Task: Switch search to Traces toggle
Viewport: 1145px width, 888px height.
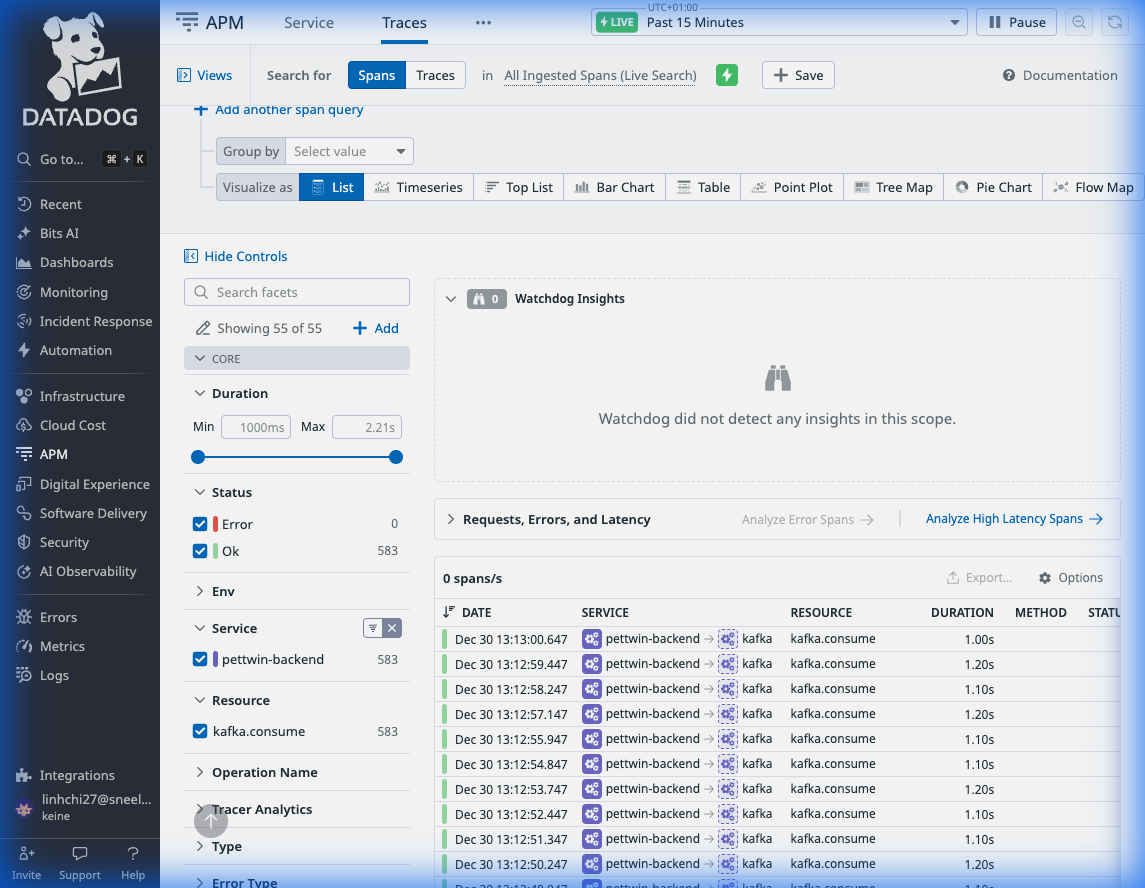Action: 435,75
